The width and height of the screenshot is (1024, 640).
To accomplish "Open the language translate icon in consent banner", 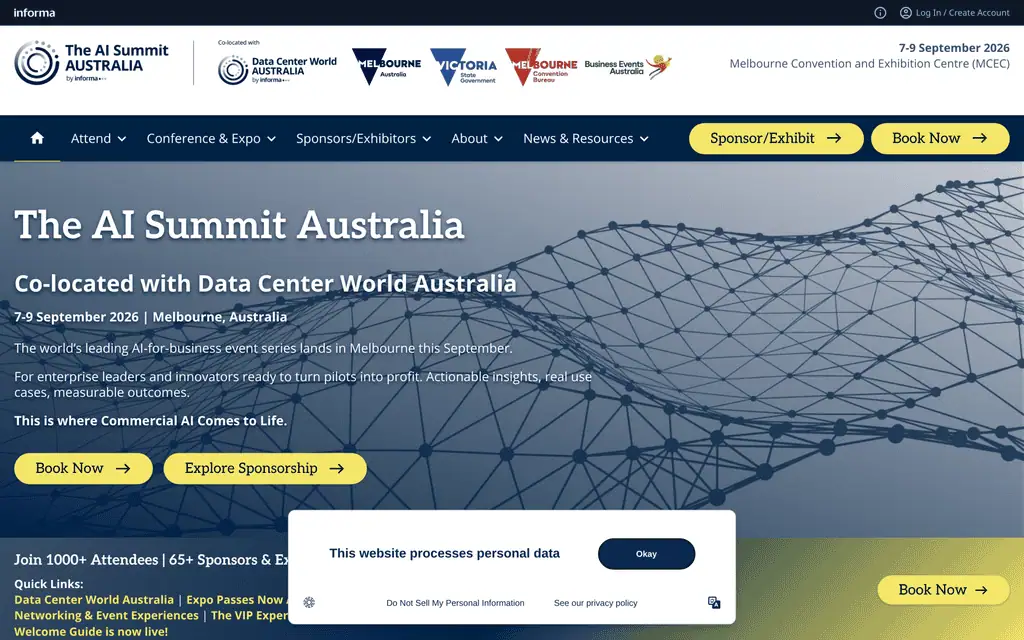I will (714, 602).
